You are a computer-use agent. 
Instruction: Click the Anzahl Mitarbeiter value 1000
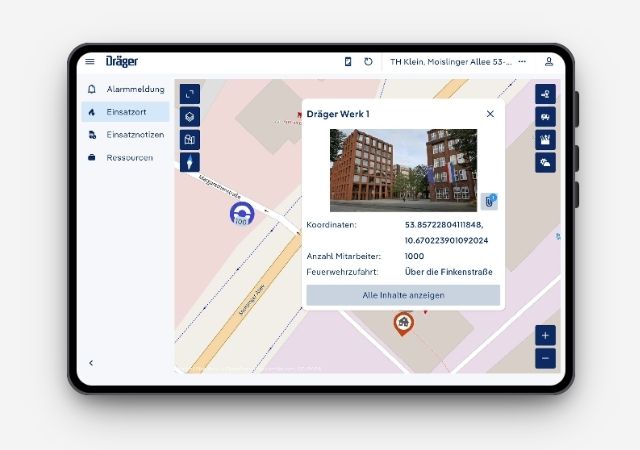414,256
